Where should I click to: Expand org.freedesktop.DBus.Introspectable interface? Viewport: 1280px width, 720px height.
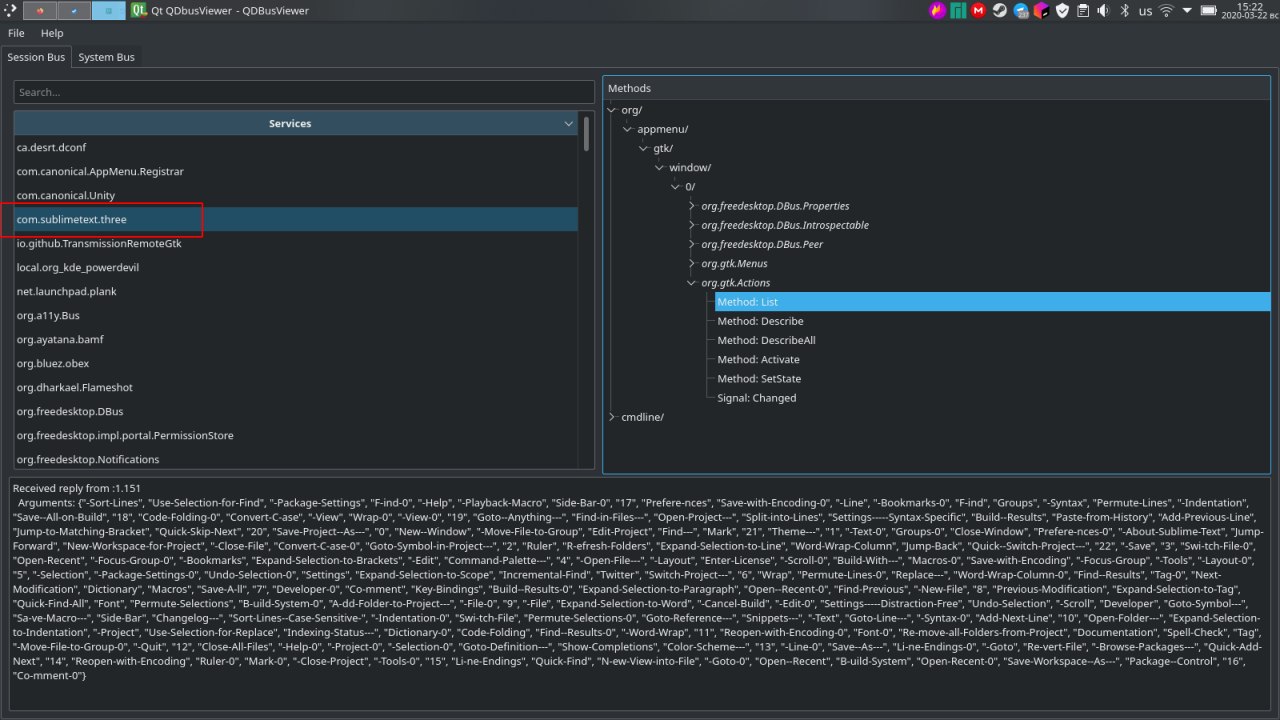coord(692,225)
